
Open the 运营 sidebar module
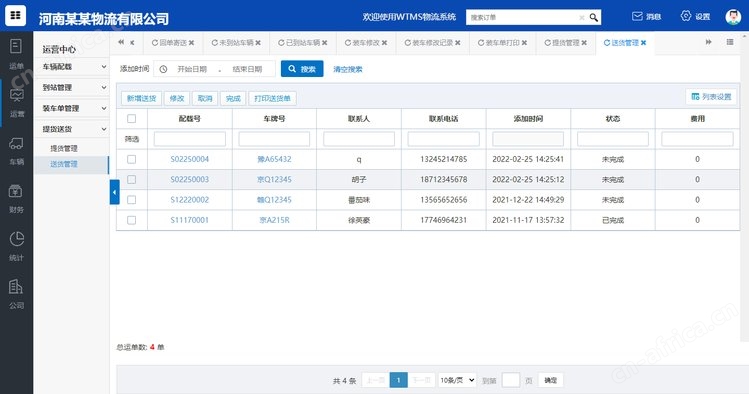point(17,102)
